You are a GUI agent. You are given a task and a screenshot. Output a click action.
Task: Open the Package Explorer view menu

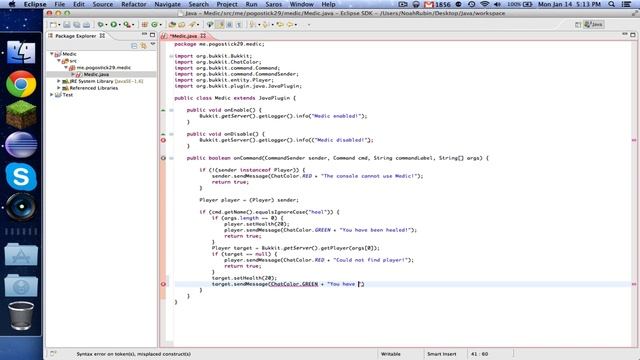153,45
